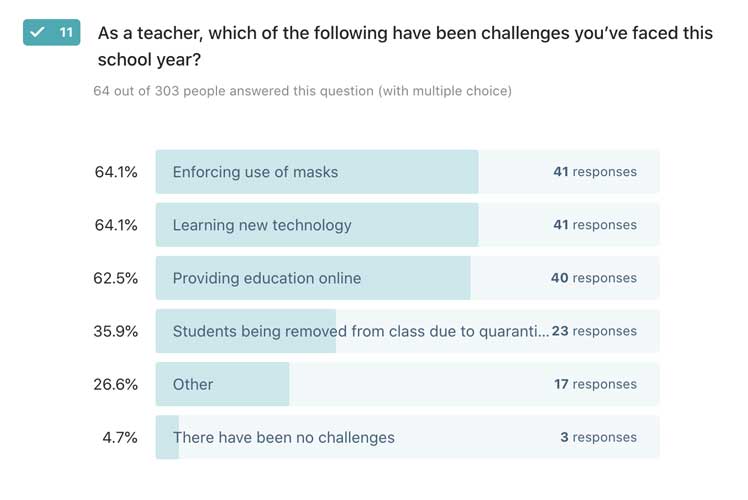Click the 'Students being removed from class' answer label
The width and height of the screenshot is (748, 500).
click(x=360, y=331)
